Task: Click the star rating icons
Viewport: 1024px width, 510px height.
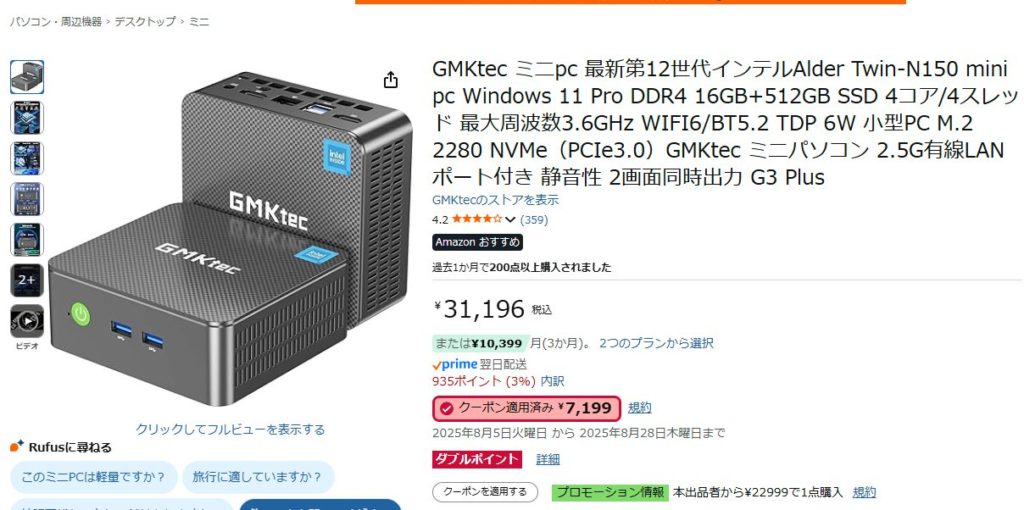Action: (x=477, y=220)
